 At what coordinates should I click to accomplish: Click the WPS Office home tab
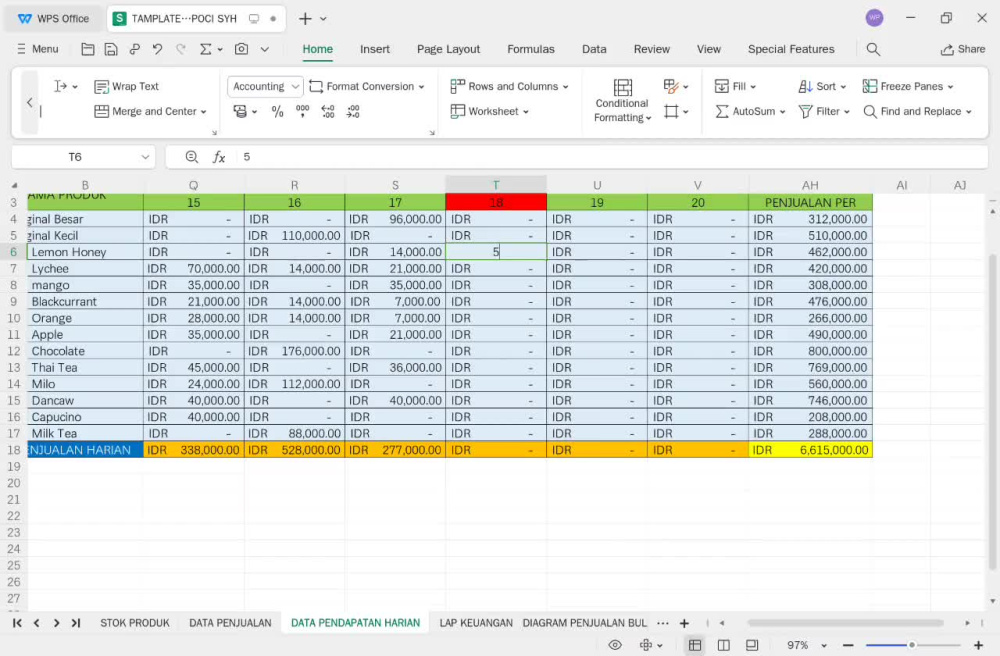point(54,18)
